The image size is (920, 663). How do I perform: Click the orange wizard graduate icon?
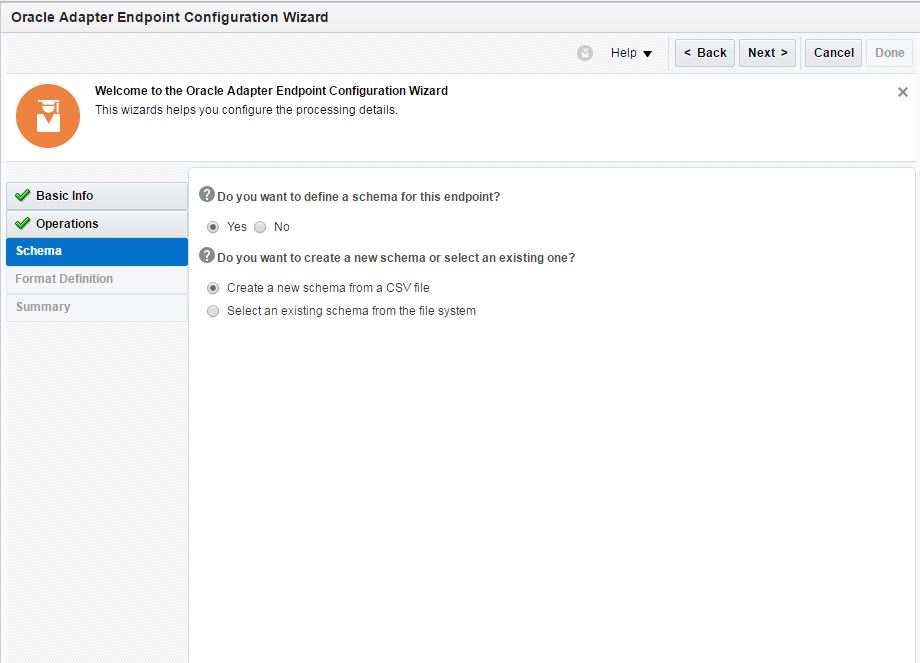pos(48,116)
